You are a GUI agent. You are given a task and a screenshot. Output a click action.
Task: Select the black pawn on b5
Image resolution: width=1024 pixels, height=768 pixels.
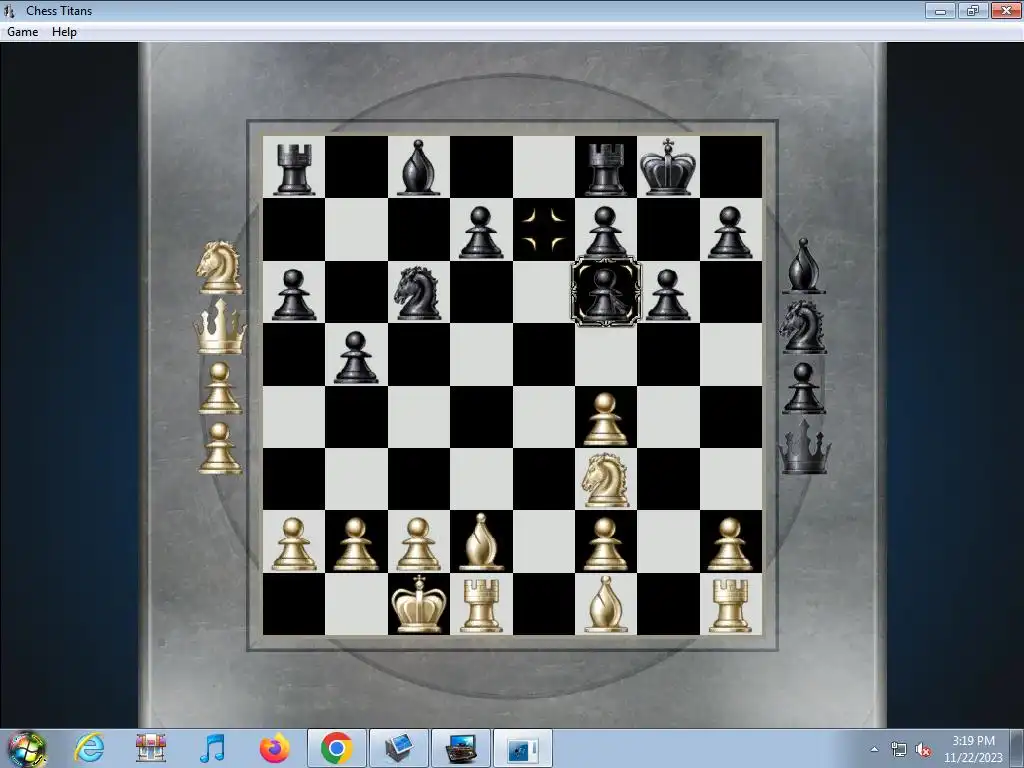tap(356, 357)
